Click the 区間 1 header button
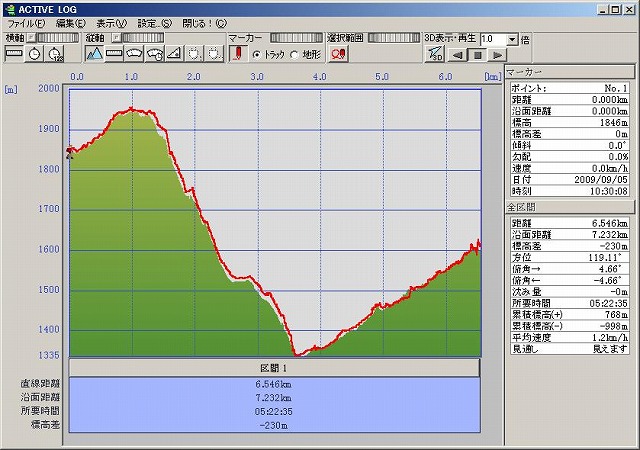This screenshot has width=640, height=450. 274,368
